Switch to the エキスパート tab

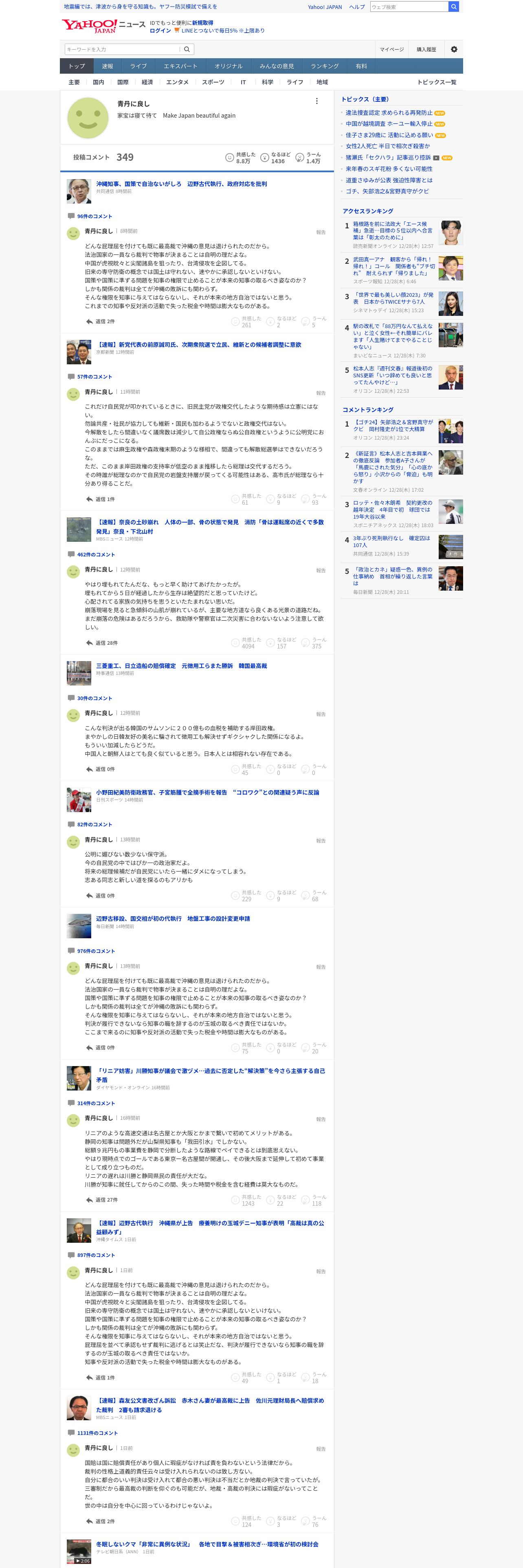pos(180,66)
